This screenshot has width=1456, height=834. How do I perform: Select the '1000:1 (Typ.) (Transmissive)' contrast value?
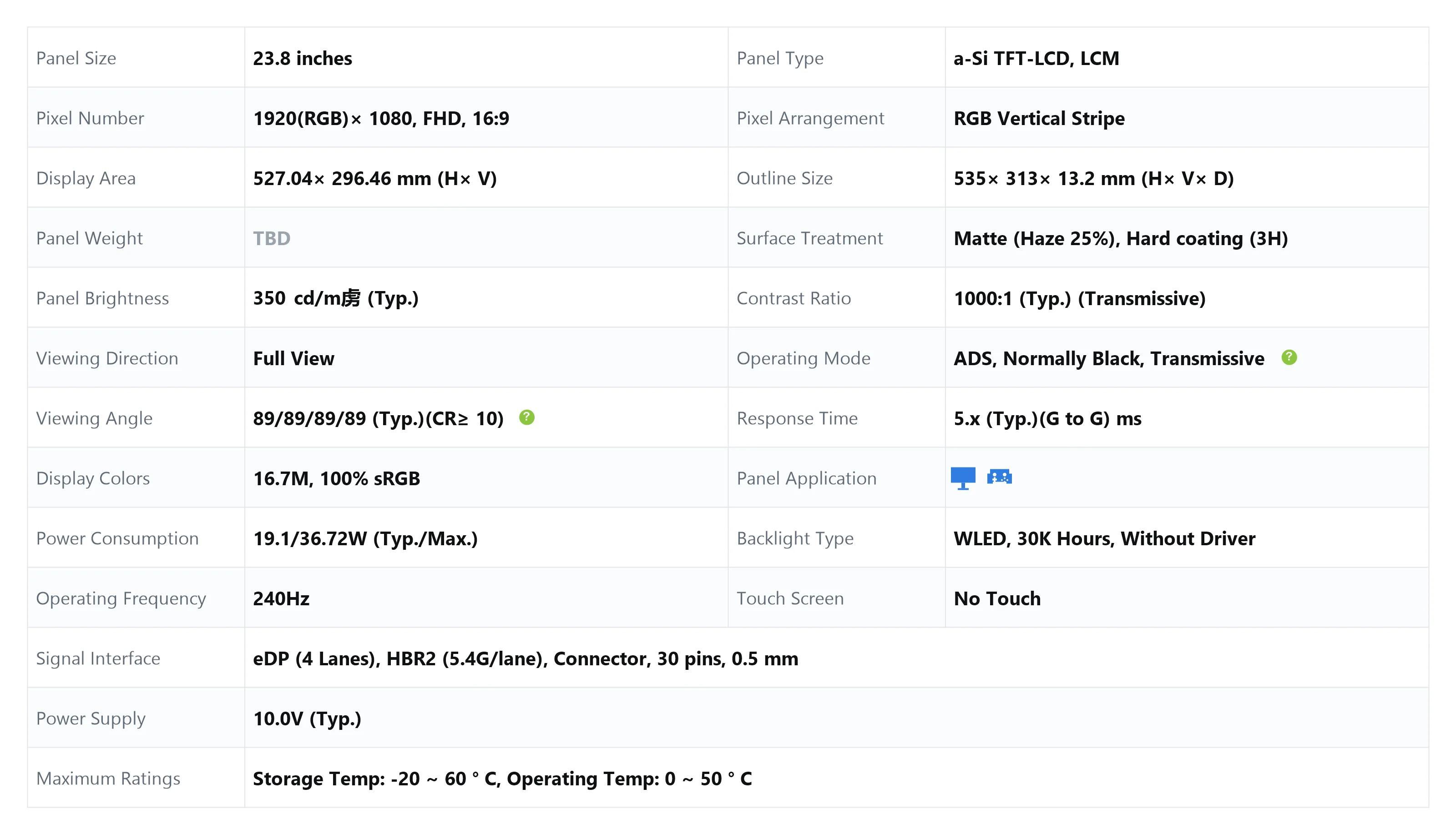pos(1080,298)
